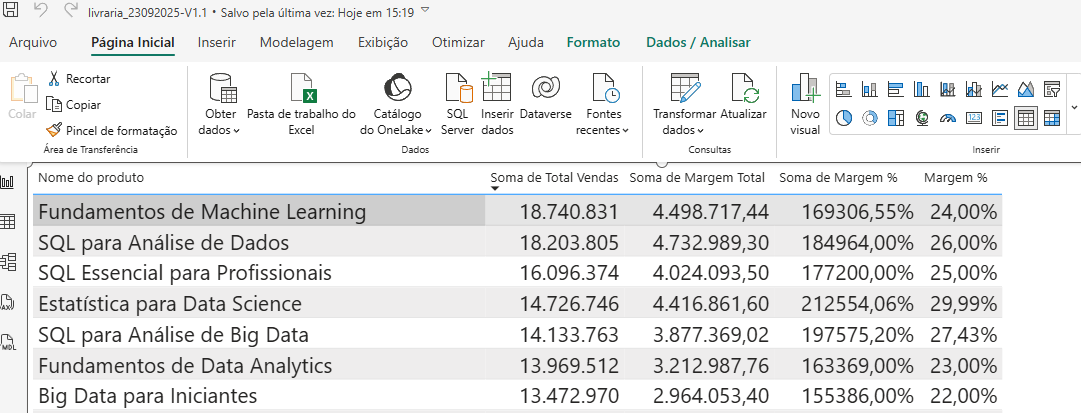The width and height of the screenshot is (1081, 413).
Task: Insert a line and clustered column chart
Action: click(973, 89)
